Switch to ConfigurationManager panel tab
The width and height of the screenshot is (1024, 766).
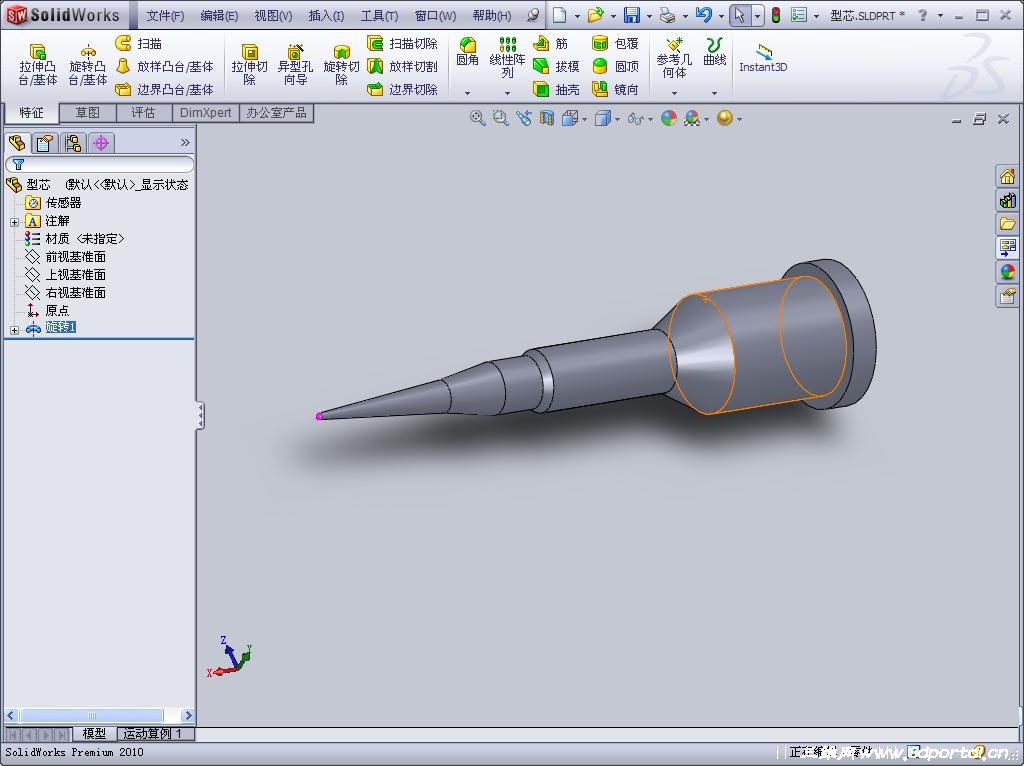pyautogui.click(x=72, y=142)
